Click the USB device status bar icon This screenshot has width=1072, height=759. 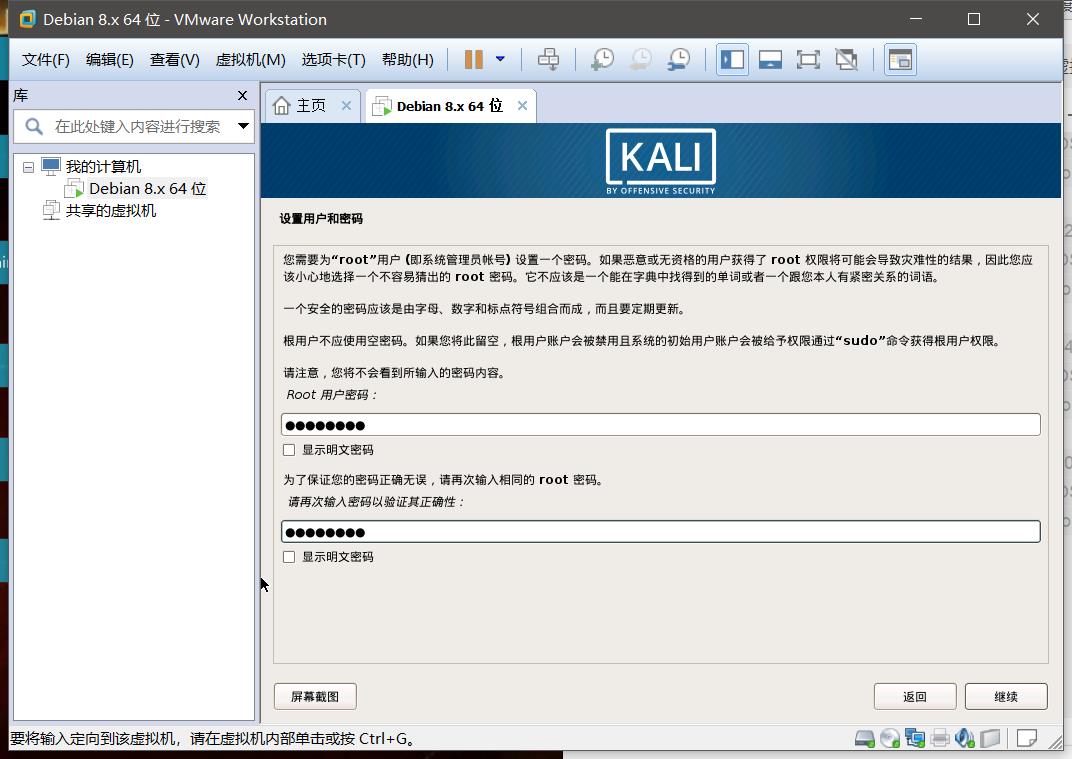click(990, 738)
